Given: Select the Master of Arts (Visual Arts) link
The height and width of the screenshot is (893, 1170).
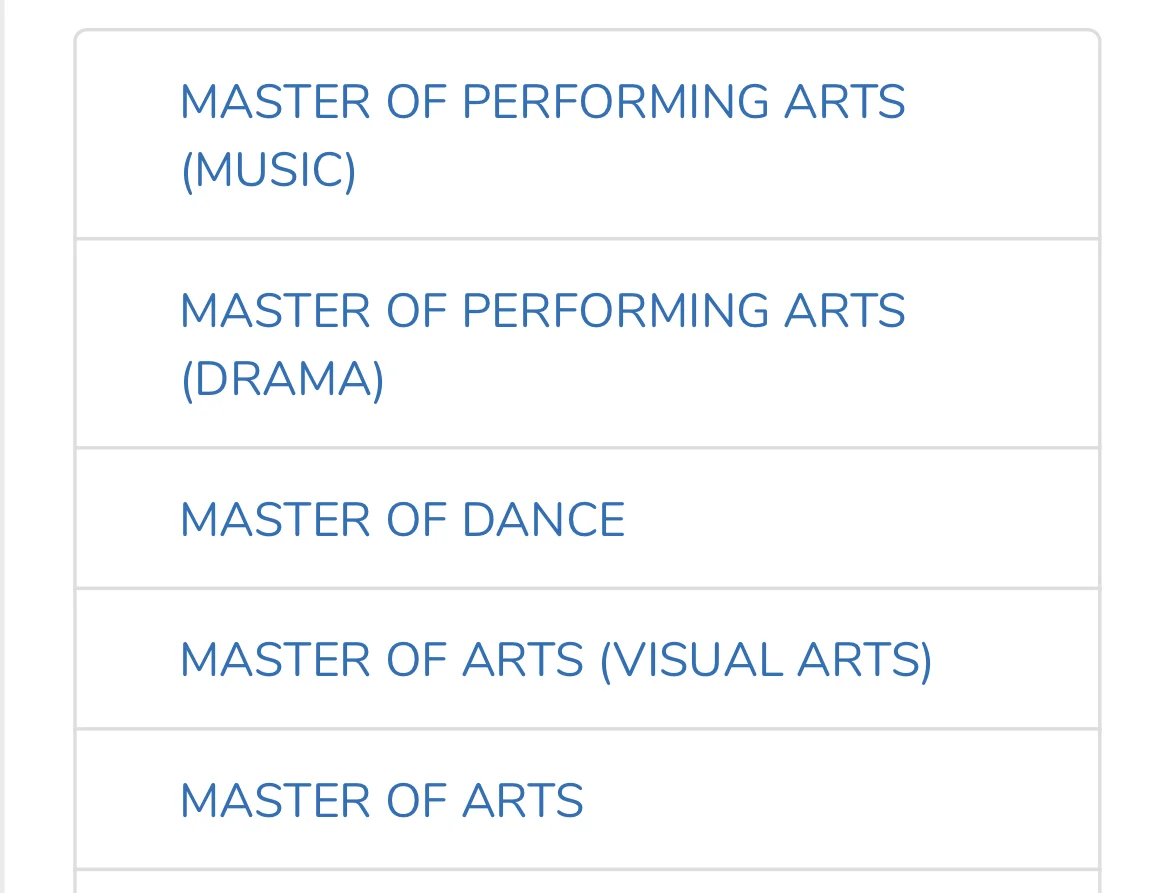Looking at the screenshot, I should (x=555, y=661).
